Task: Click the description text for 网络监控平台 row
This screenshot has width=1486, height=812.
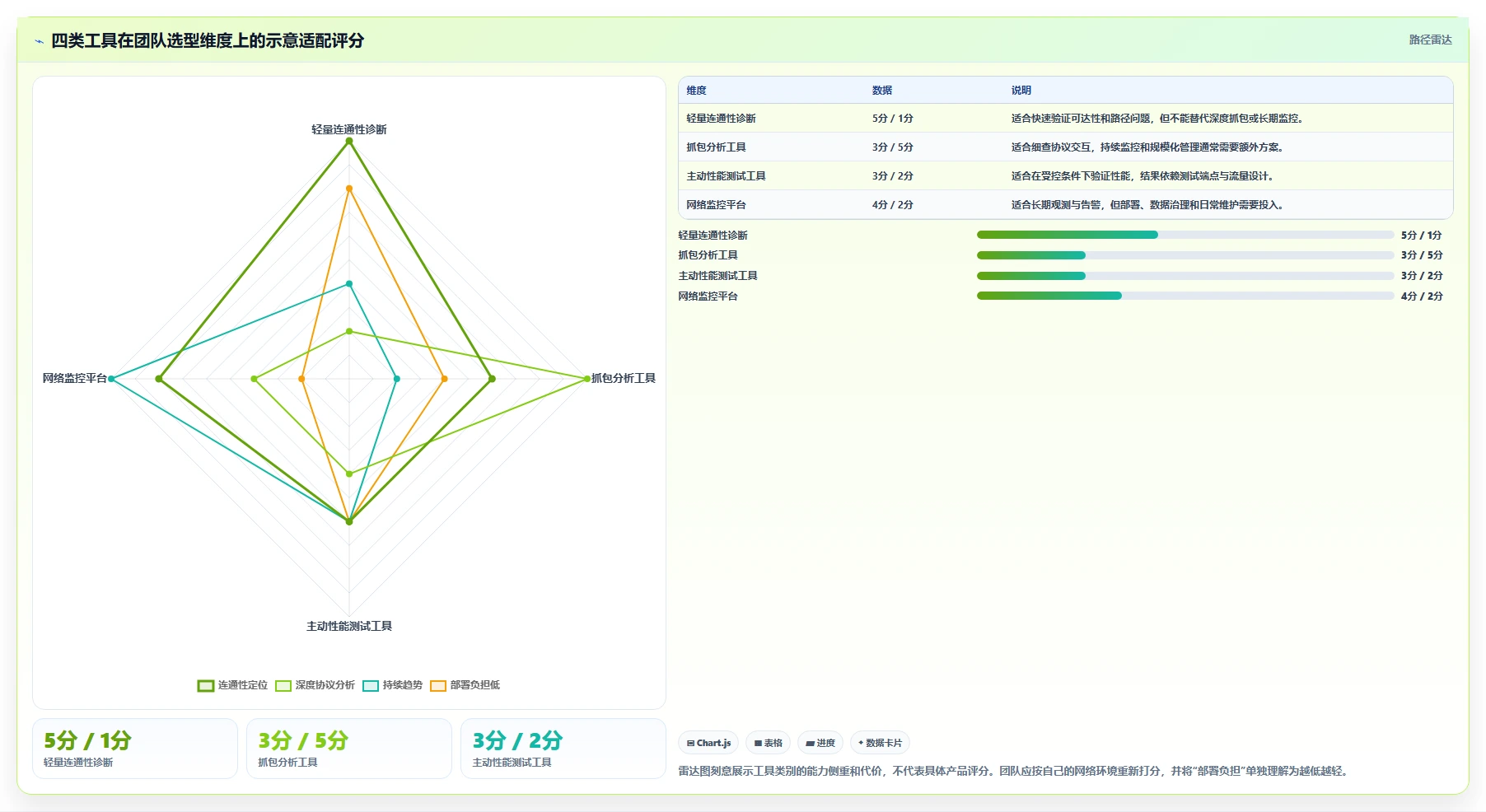Action: [1148, 205]
